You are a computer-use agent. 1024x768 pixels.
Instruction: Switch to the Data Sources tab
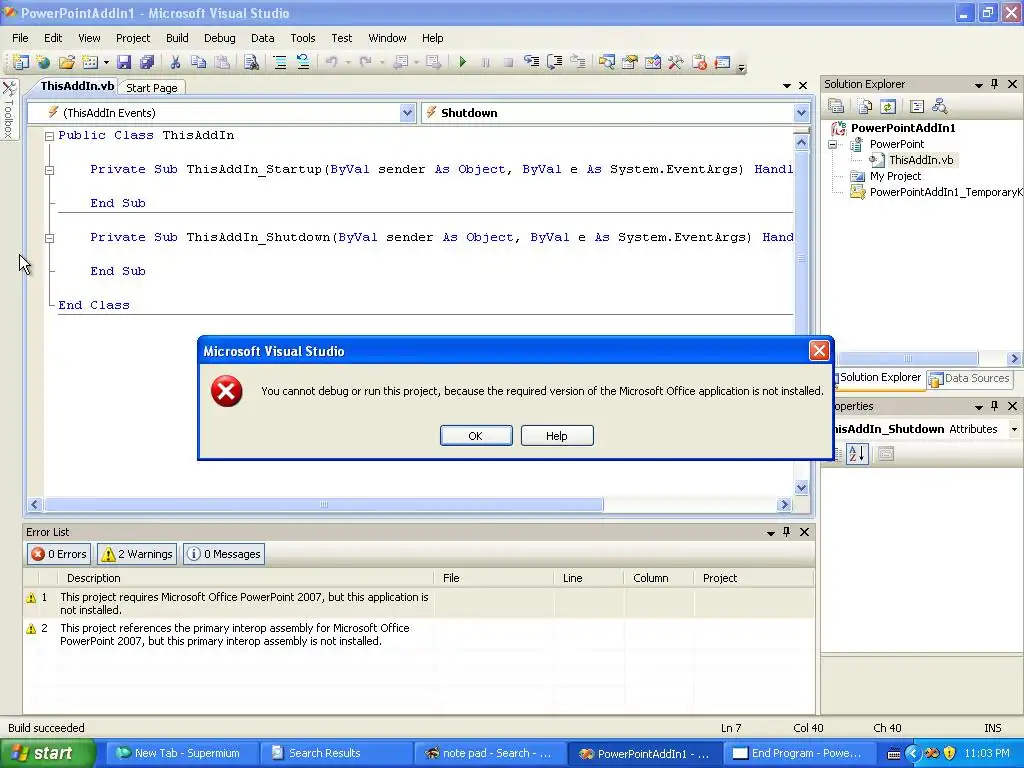(969, 378)
